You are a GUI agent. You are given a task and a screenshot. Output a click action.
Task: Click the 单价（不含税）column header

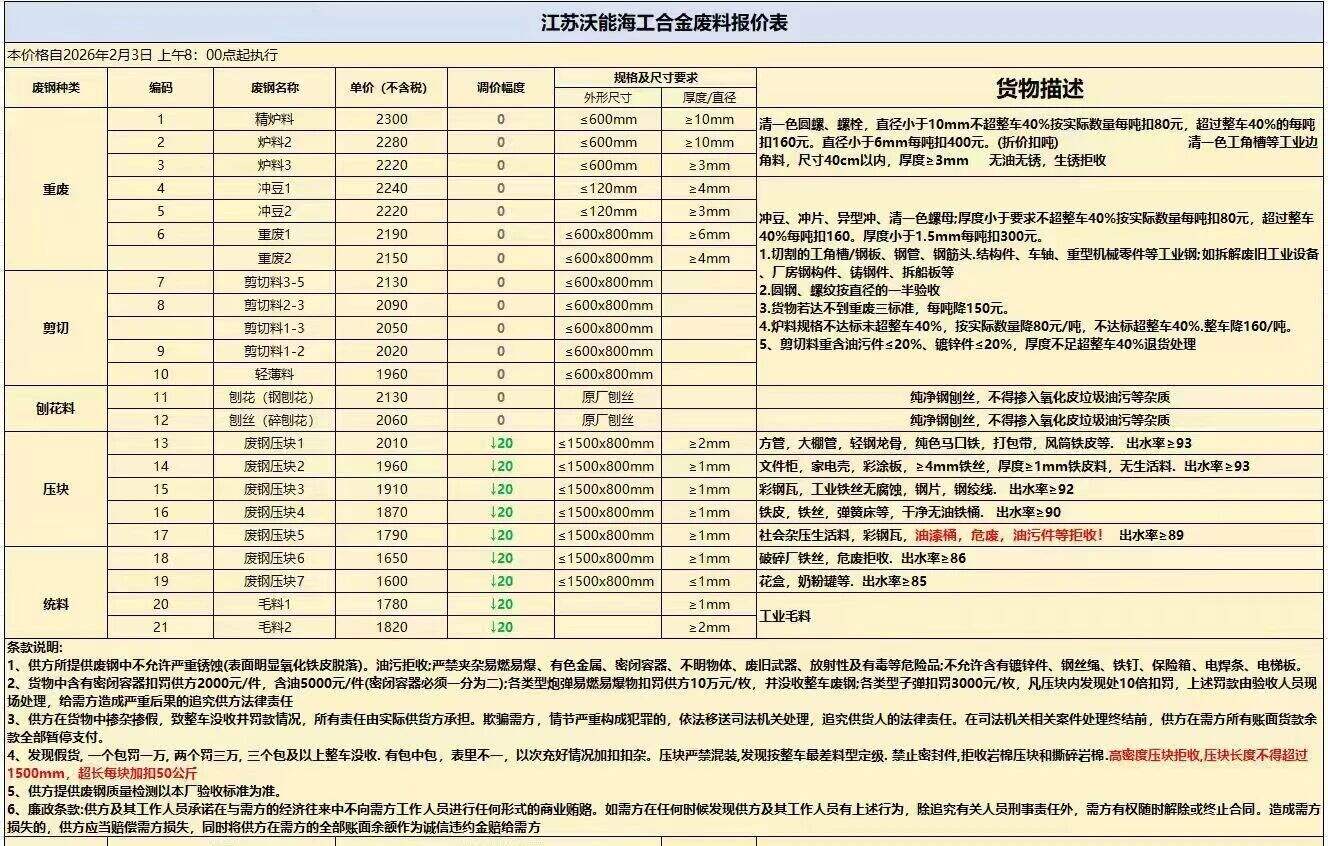(392, 88)
